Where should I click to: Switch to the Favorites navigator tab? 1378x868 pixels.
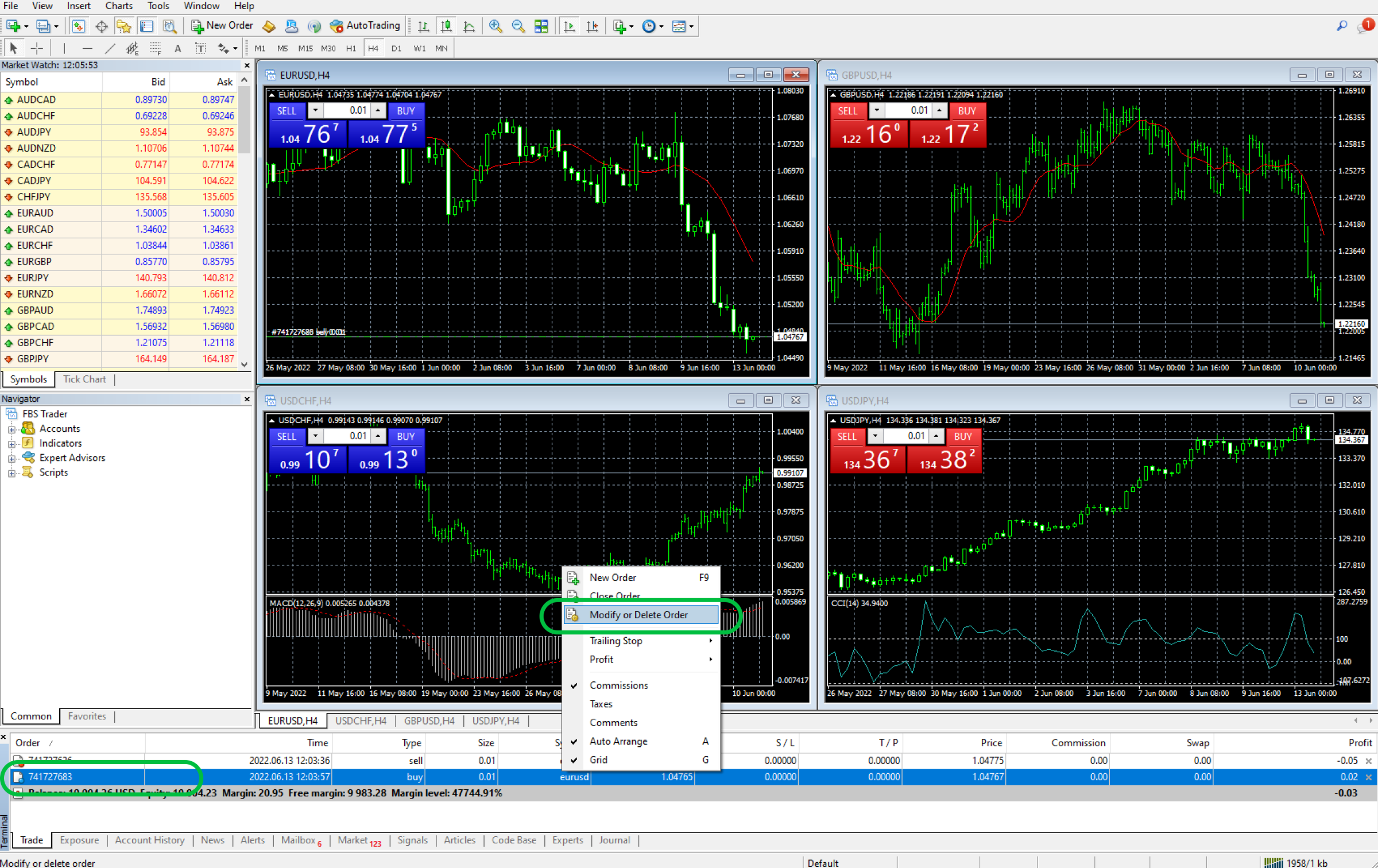(87, 716)
